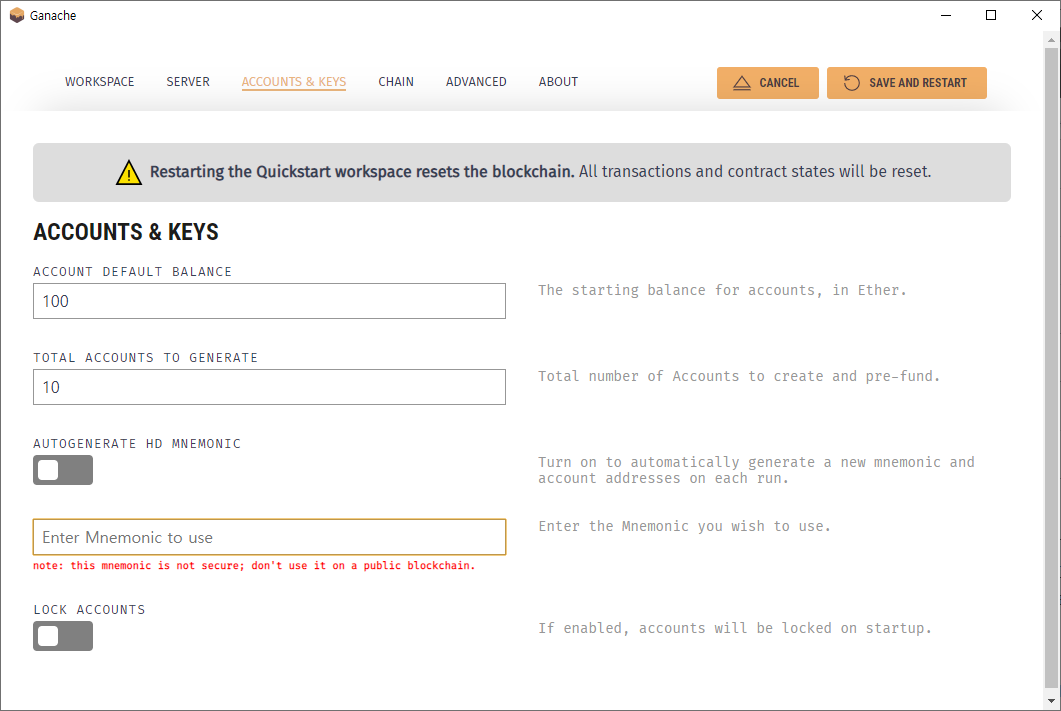Viewport: 1061px width, 711px height.
Task: Click 'Total number of Accounts to create' description
Action: tap(739, 376)
